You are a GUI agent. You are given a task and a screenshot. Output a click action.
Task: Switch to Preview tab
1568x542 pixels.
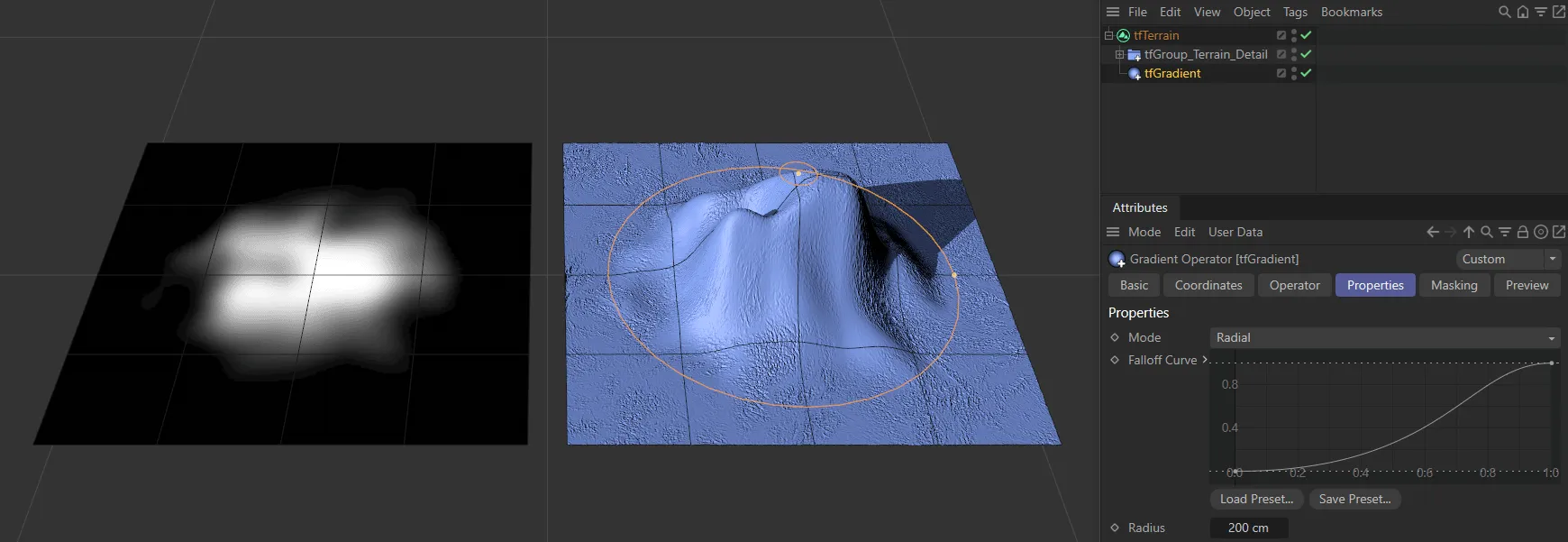[x=1527, y=285]
